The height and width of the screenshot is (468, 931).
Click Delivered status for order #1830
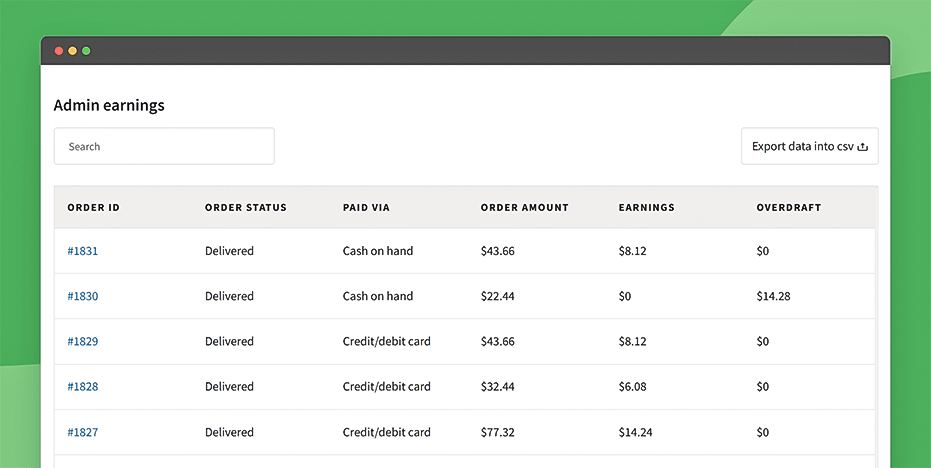point(229,296)
